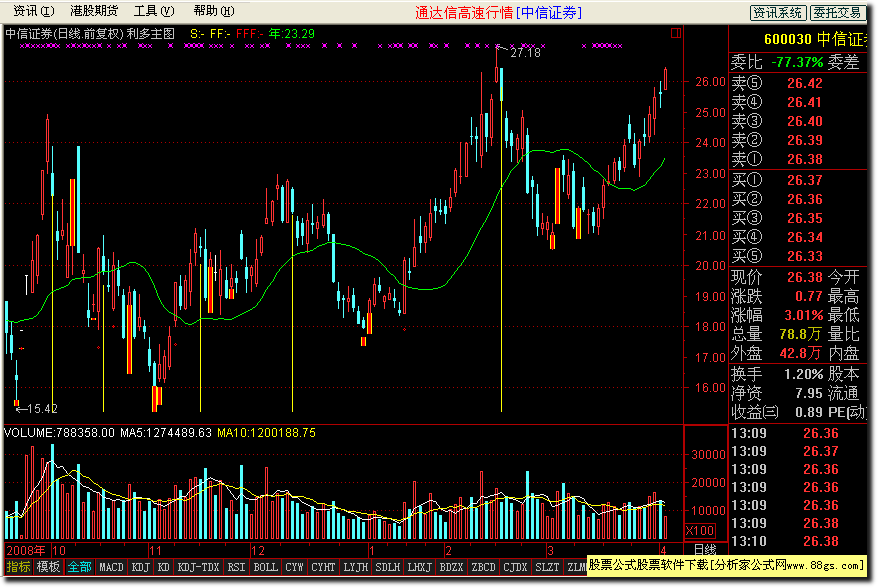This screenshot has height=588, width=879.
Task: Click the 现价 26.38 value
Action: point(804,277)
